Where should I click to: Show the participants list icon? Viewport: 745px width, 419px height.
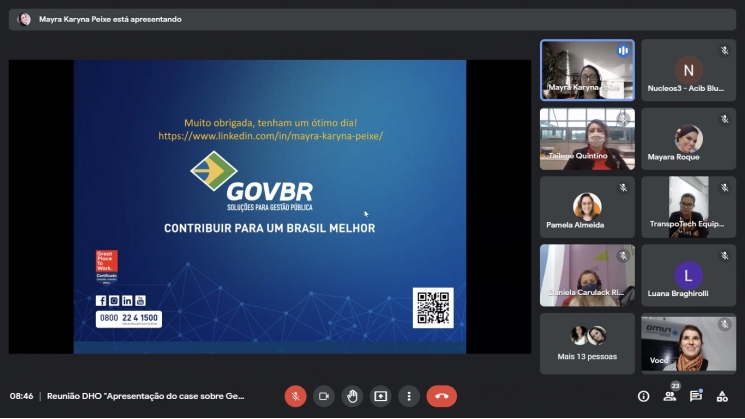click(670, 396)
